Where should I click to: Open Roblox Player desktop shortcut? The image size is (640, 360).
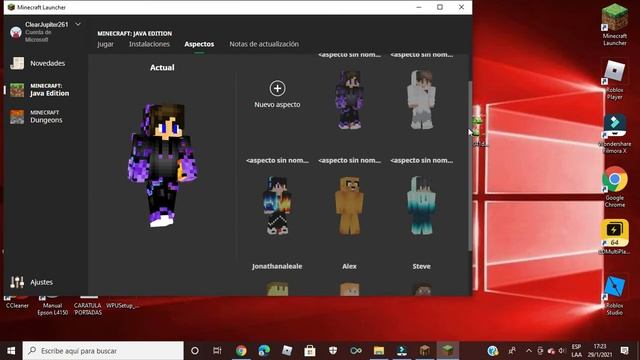(x=615, y=80)
